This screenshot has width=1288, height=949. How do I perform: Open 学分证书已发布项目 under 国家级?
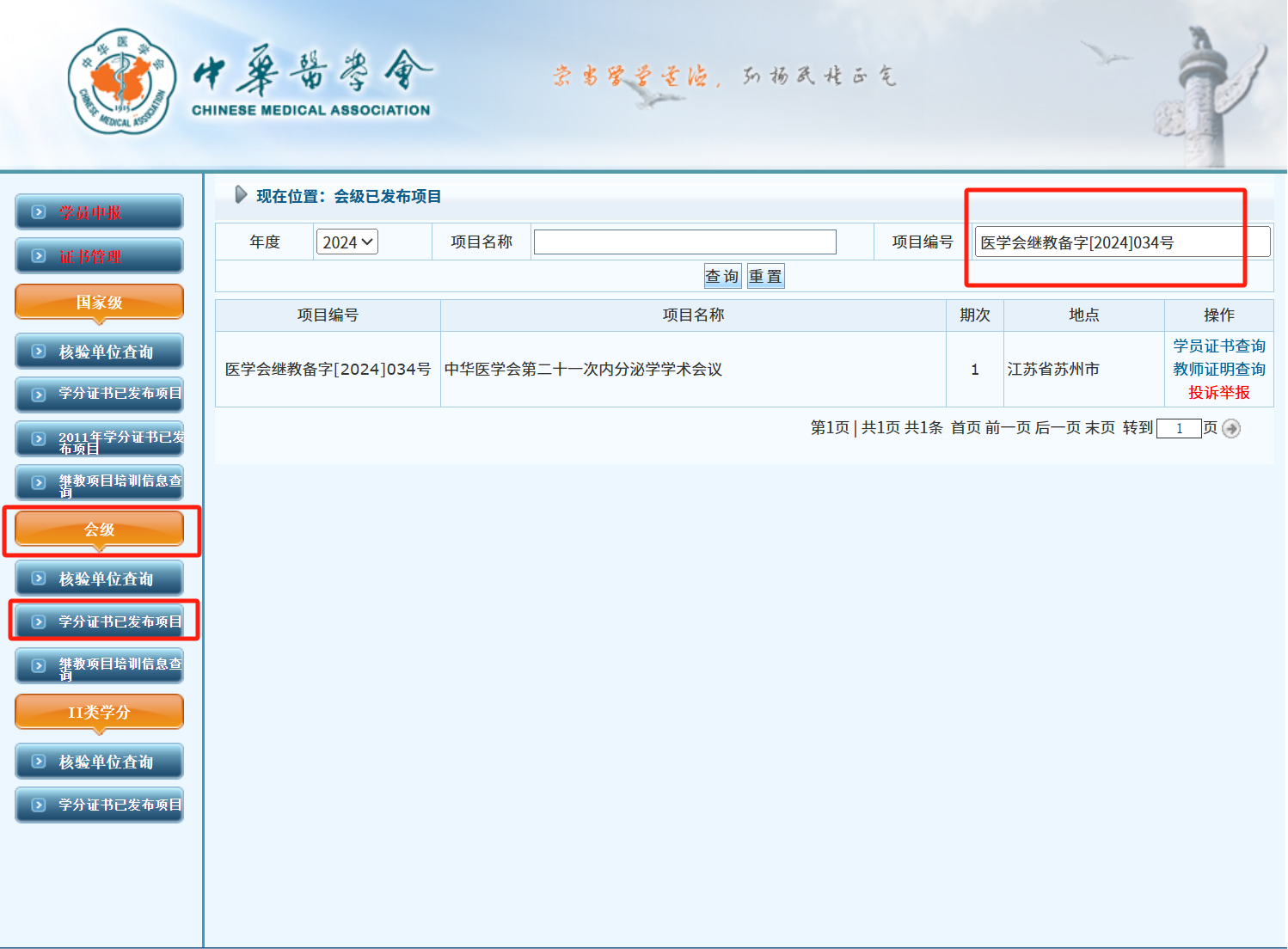tap(99, 394)
